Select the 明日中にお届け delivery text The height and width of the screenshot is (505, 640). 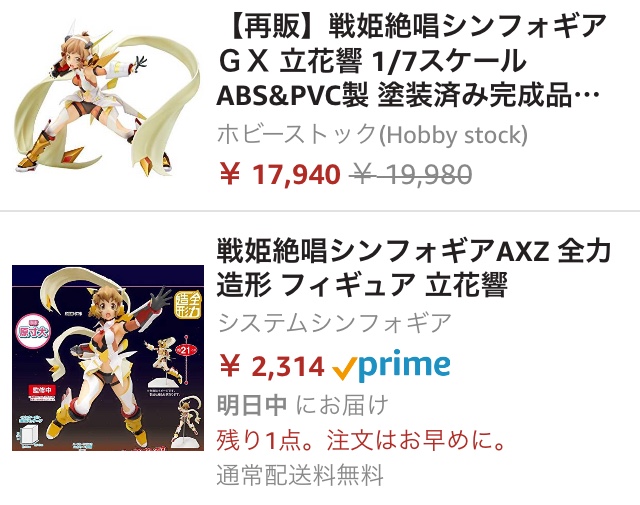tap(302, 405)
